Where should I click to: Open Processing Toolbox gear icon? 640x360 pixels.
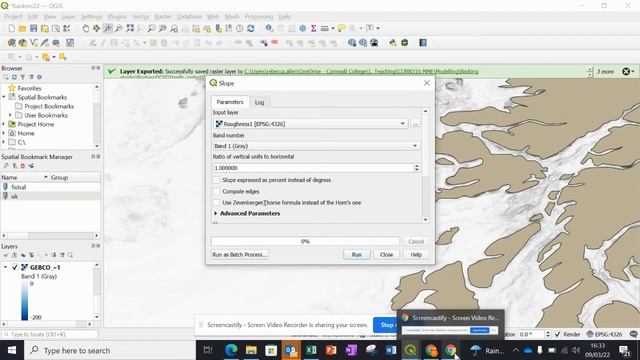coord(302,28)
